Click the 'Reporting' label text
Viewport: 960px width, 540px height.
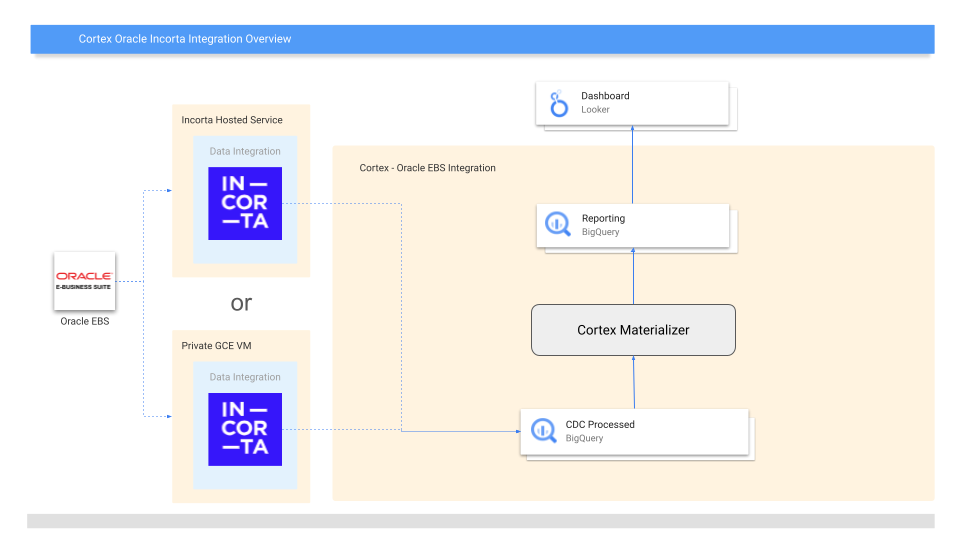[603, 218]
